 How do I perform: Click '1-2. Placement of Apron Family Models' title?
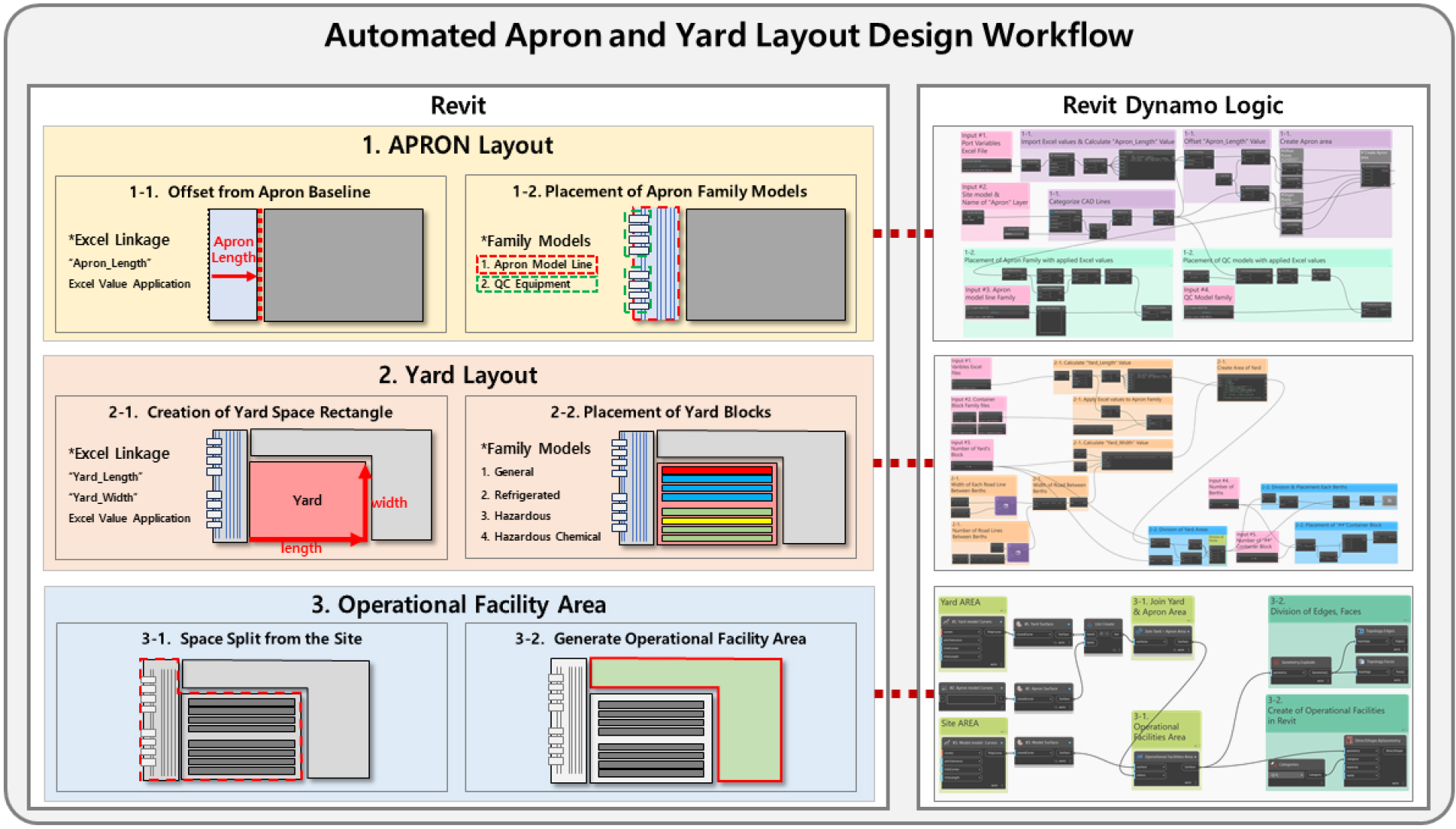point(660,191)
